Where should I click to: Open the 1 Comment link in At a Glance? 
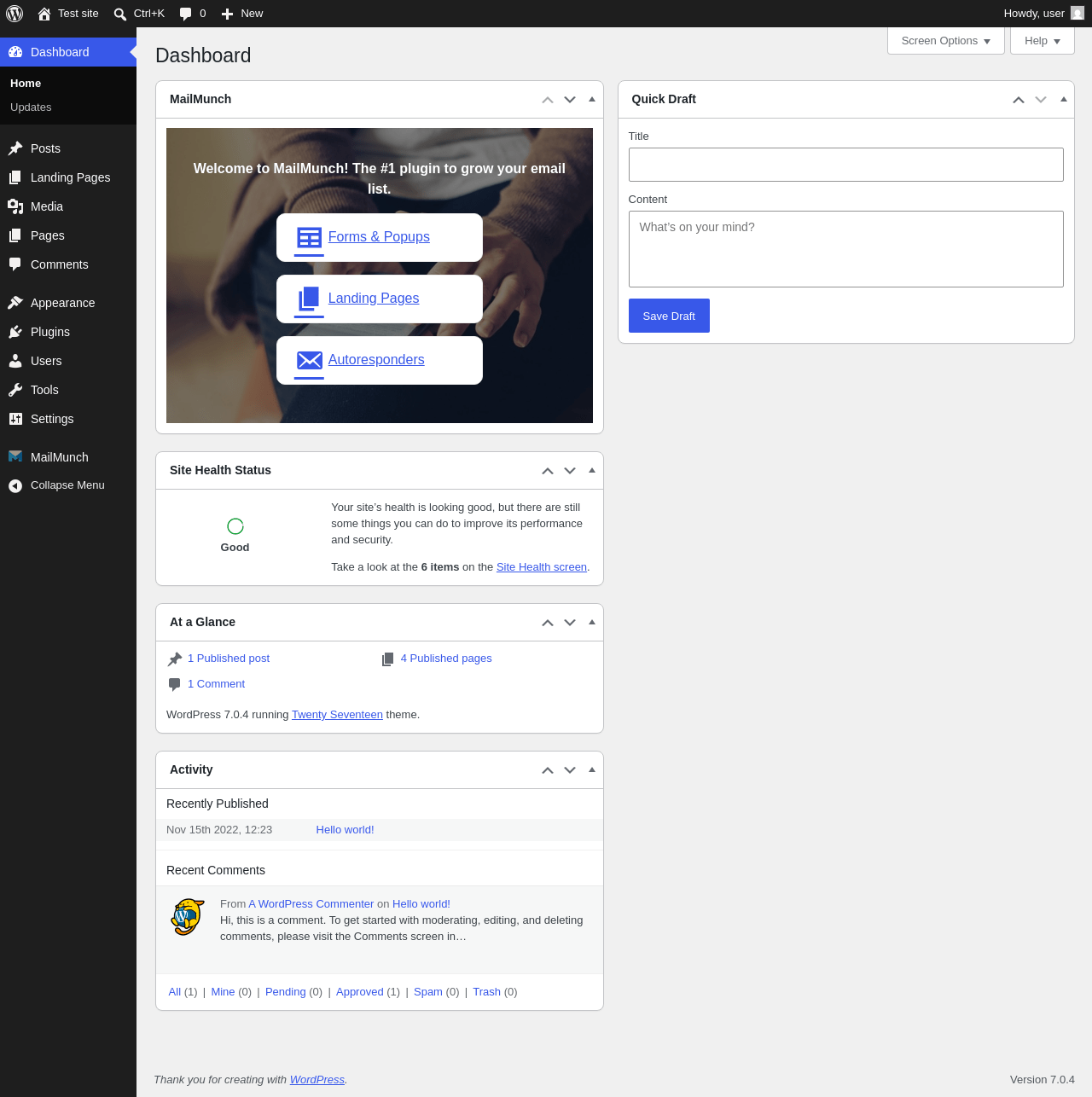pyautogui.click(x=216, y=684)
